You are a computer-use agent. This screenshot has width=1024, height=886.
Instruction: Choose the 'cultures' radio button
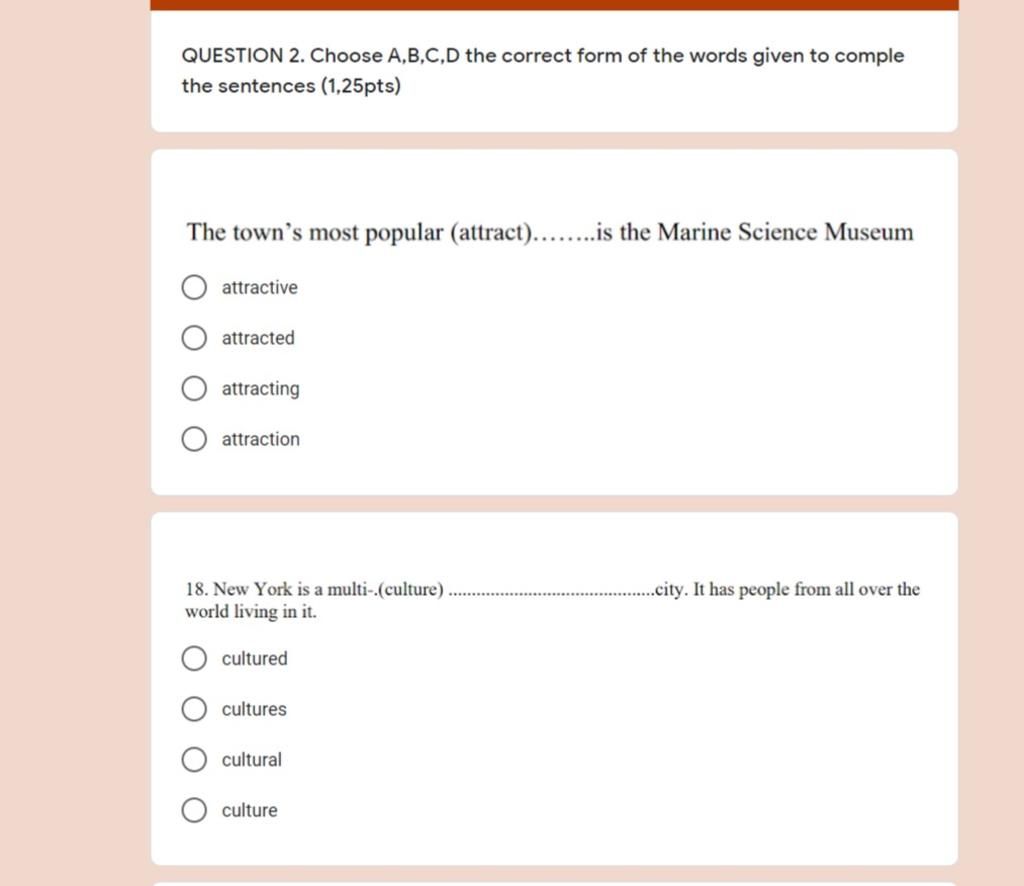point(194,709)
